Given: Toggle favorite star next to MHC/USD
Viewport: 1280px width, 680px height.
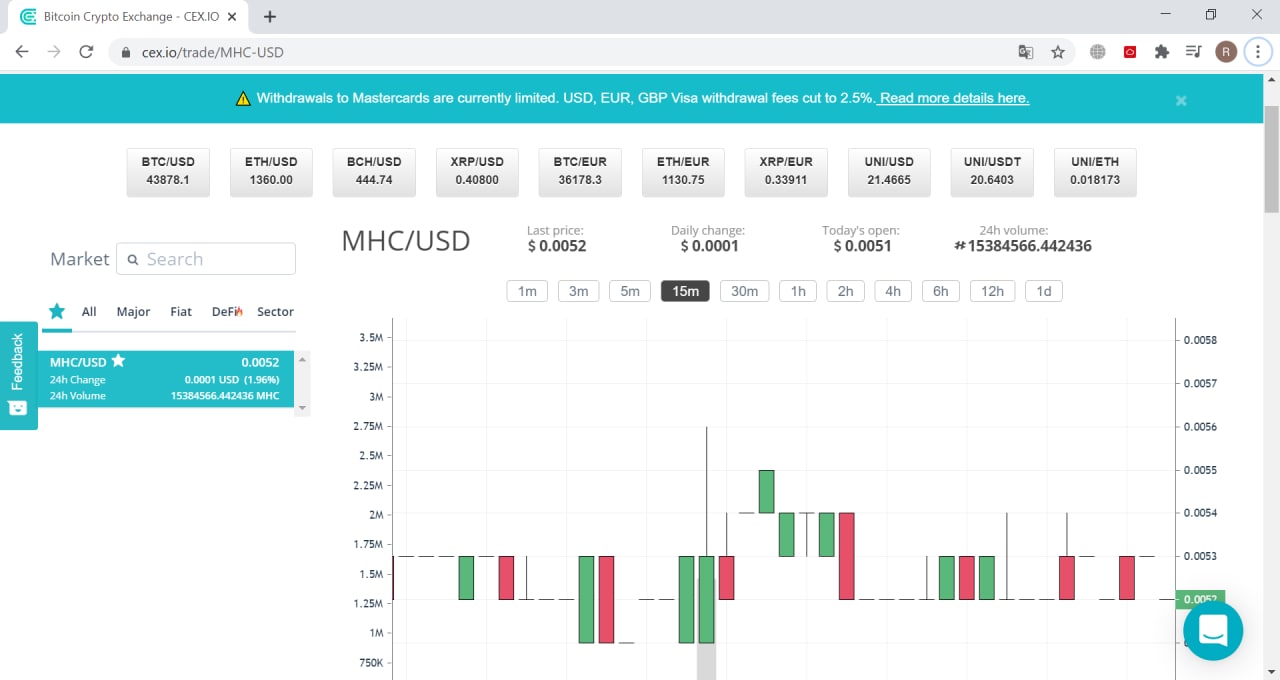Looking at the screenshot, I should point(118,361).
